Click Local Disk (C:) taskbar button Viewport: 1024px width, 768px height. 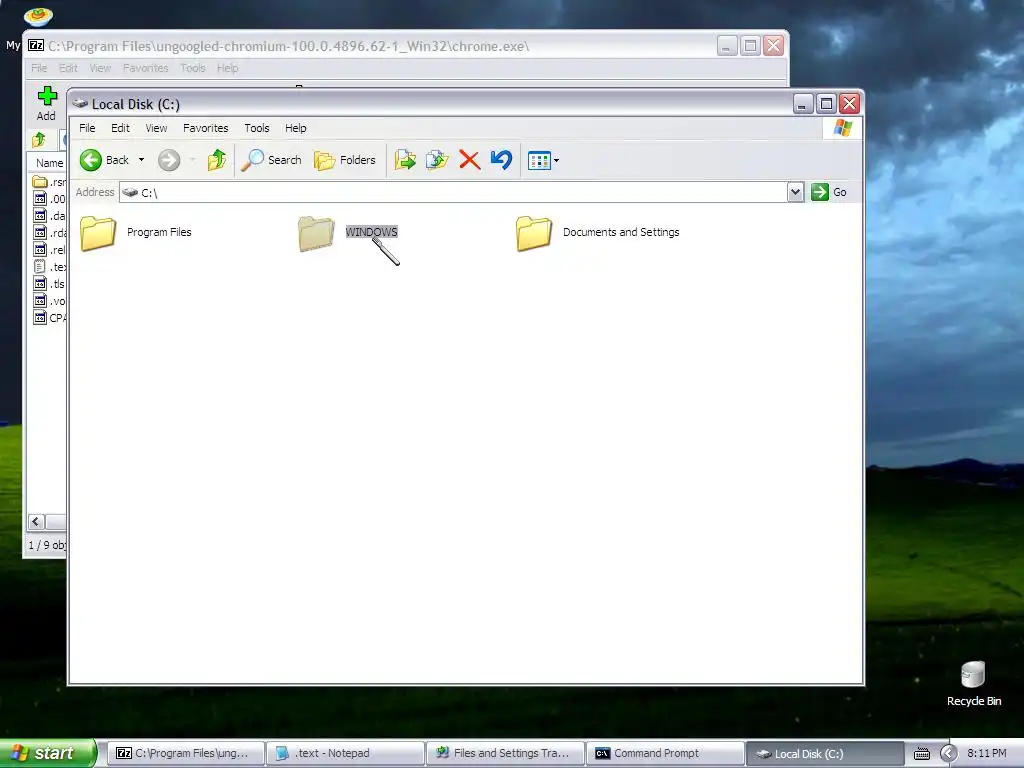click(x=824, y=753)
